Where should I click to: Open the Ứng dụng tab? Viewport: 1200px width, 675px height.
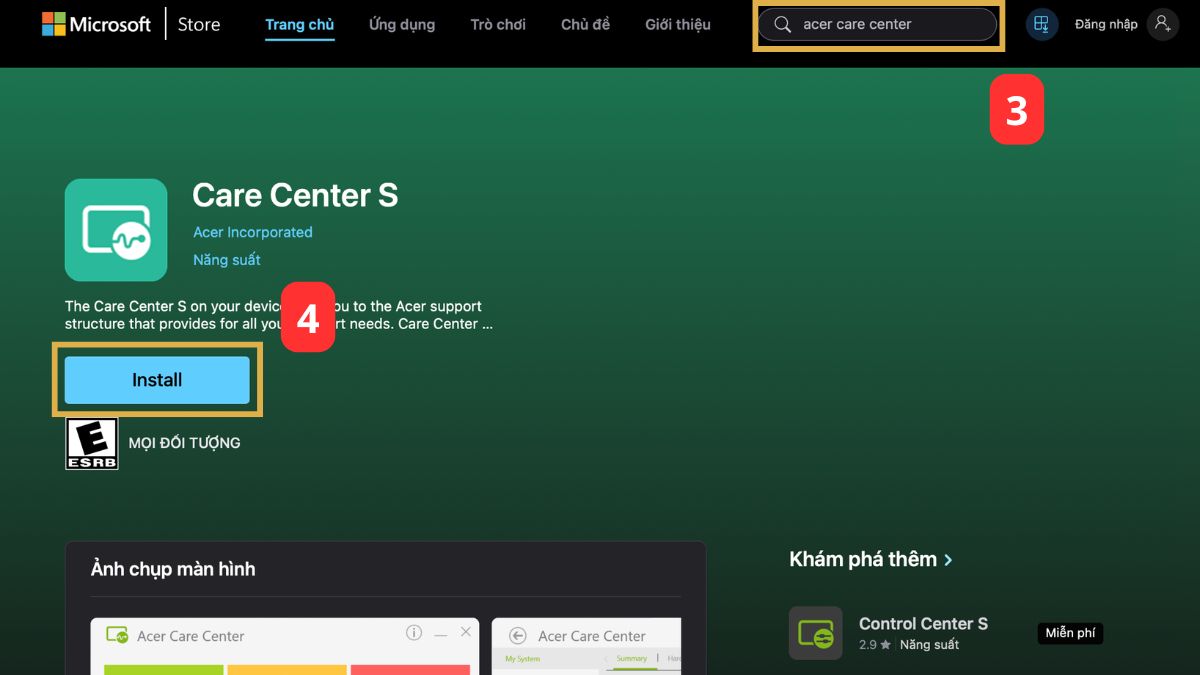402,24
